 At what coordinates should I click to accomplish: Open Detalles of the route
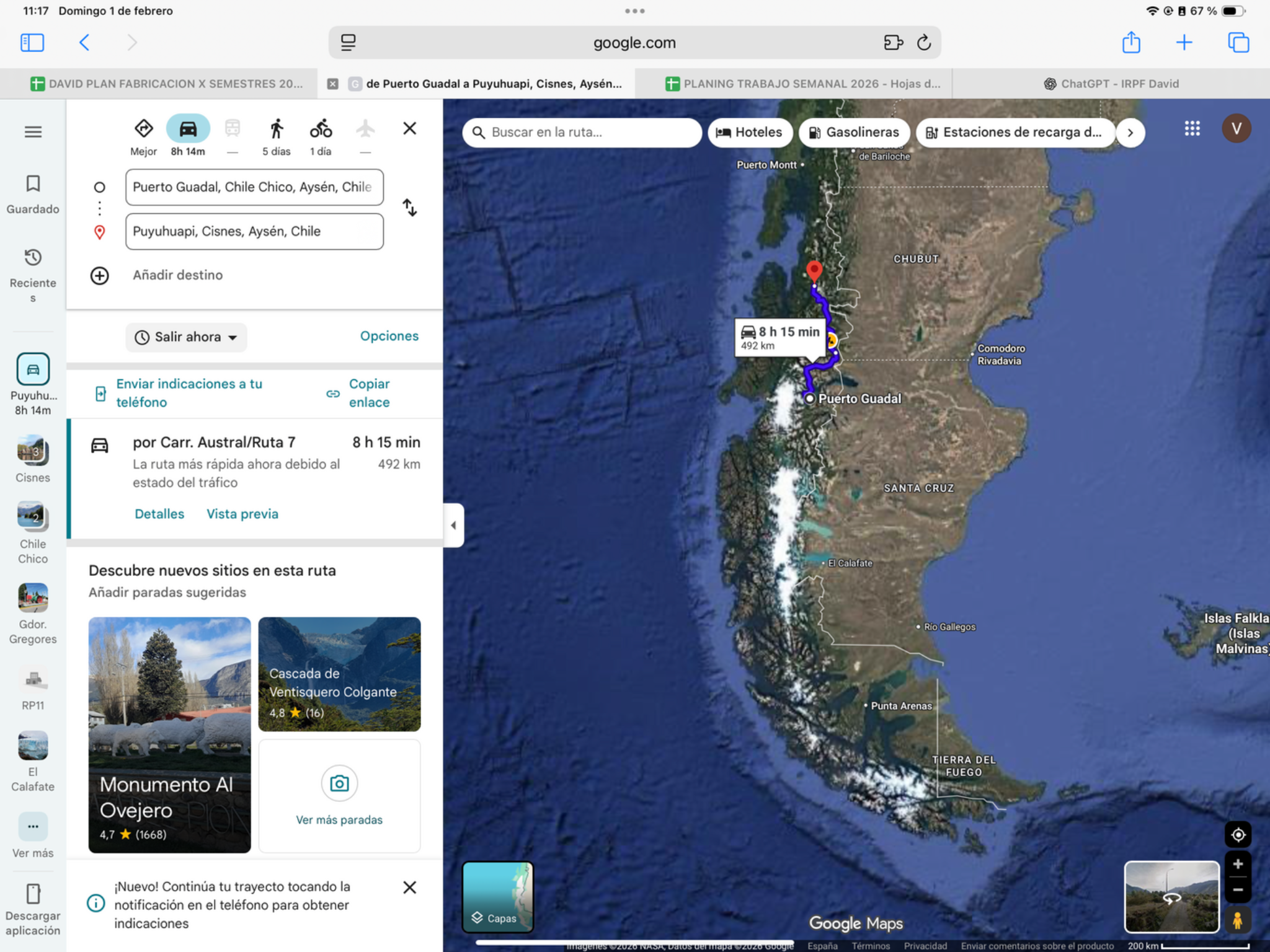(159, 514)
